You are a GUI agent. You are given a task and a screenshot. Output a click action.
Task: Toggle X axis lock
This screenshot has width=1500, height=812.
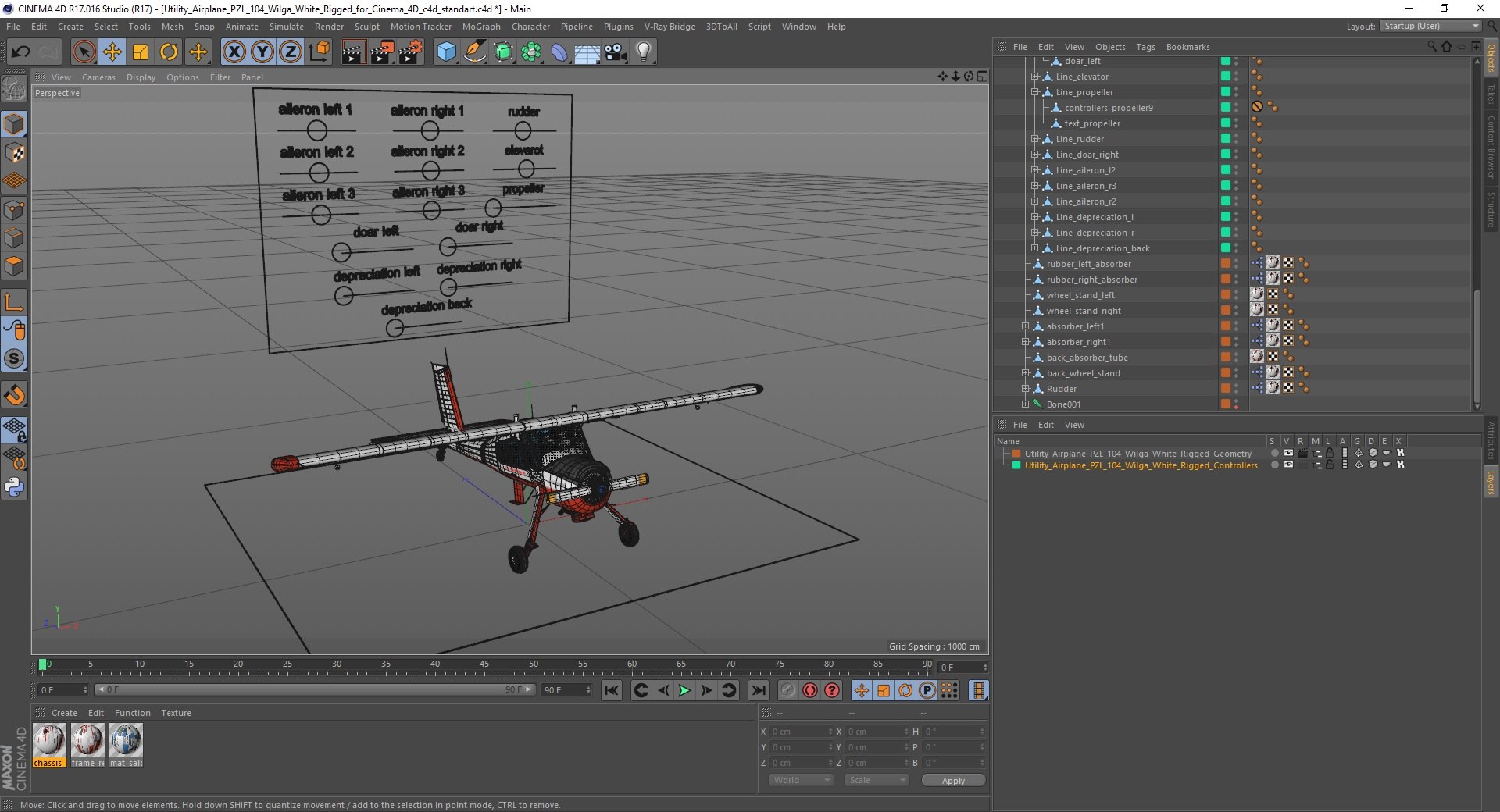pos(234,52)
